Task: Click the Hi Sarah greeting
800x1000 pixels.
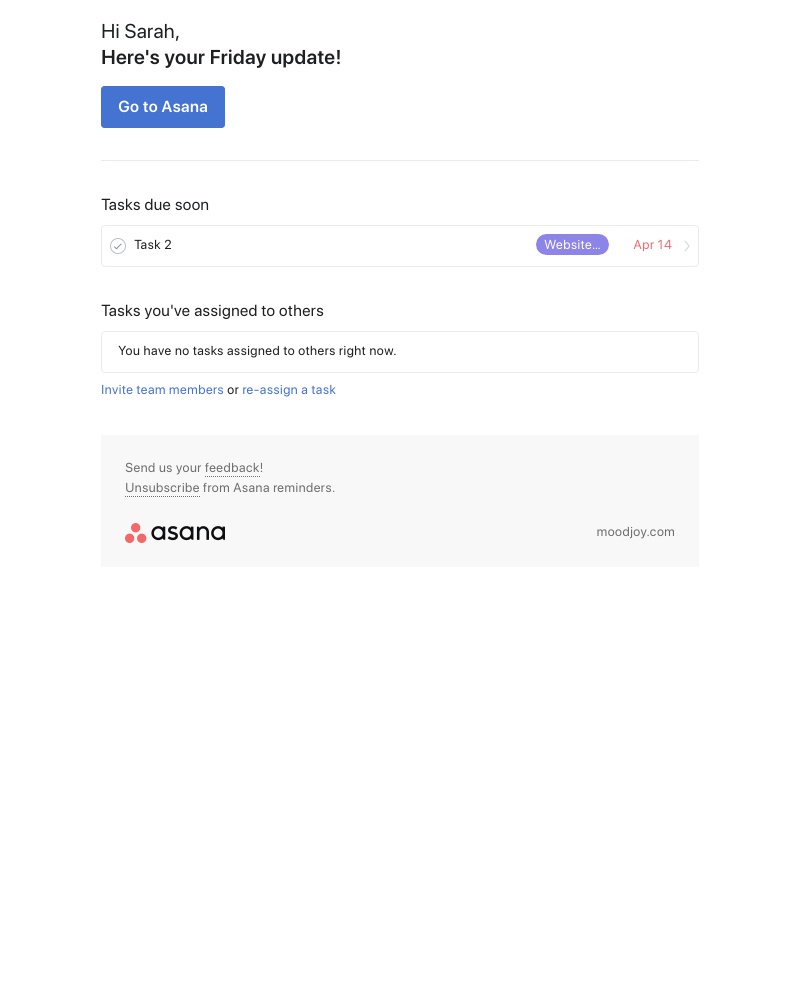Action: (x=140, y=31)
